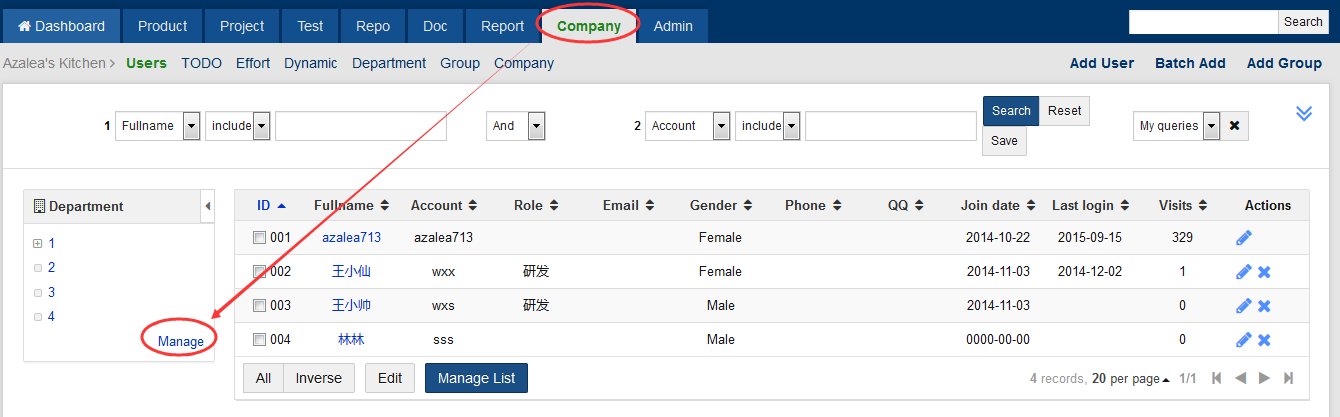Image resolution: width=1340 pixels, height=417 pixels.
Task: Click the Add User link
Action: tap(1101, 63)
